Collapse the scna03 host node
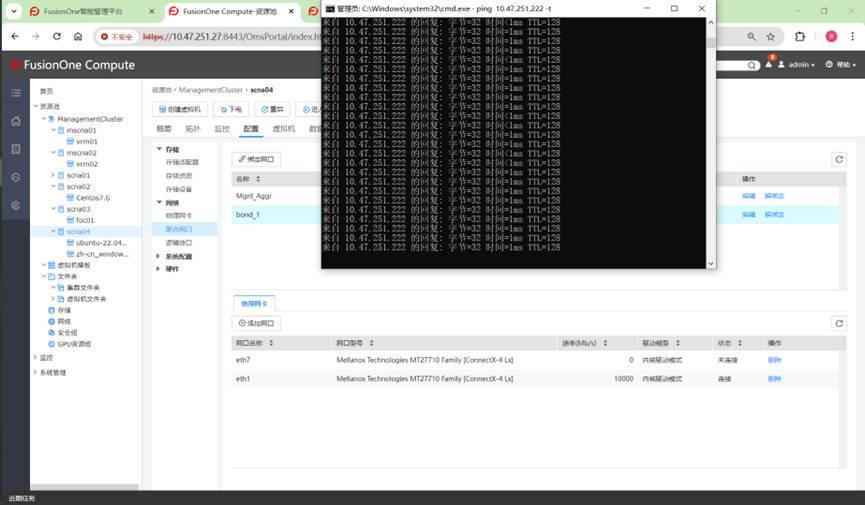The width and height of the screenshot is (865, 505). click(x=53, y=209)
